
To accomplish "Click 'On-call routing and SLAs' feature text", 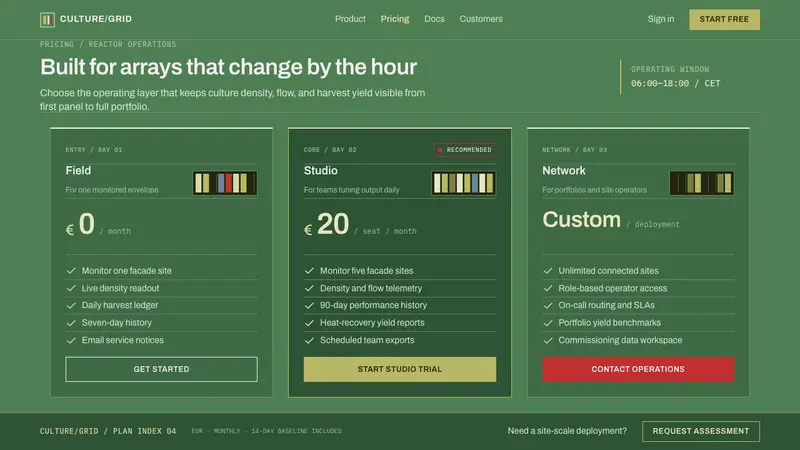I will tap(607, 306).
